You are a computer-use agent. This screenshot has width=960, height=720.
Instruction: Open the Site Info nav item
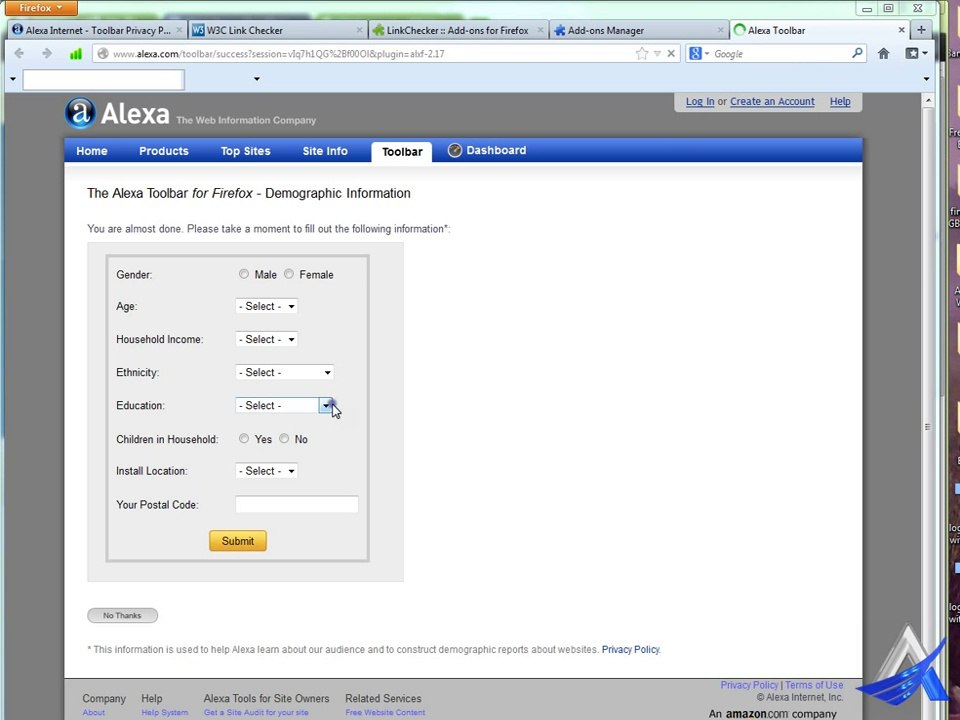click(325, 151)
